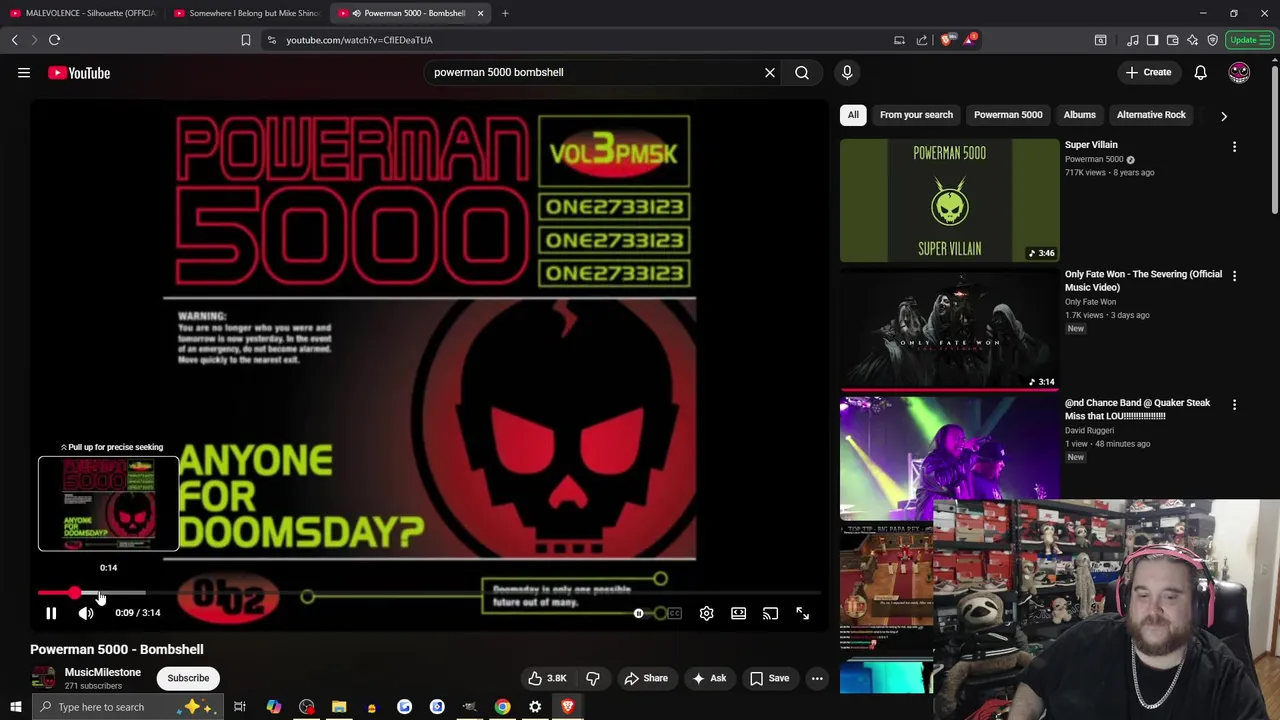Select From your search chip
Viewport: 1280px width, 720px height.
916,115
